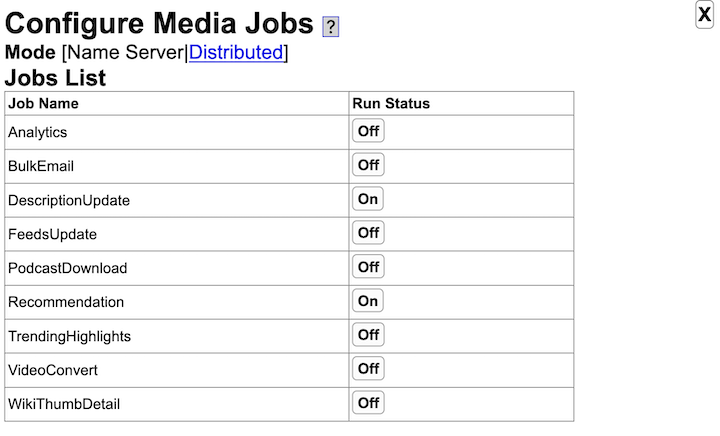Turn off the DescriptionUpdate job
720x436 pixels.
[x=368, y=199]
